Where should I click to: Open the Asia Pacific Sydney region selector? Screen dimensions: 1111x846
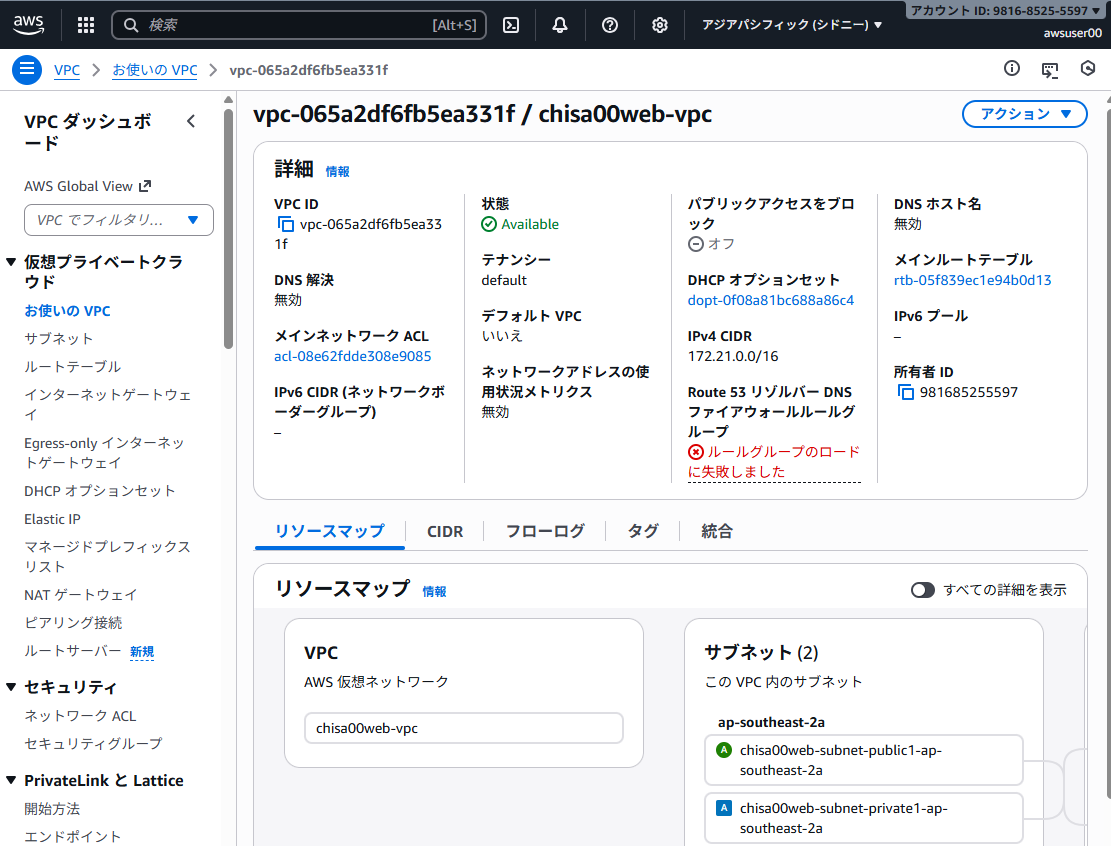[792, 25]
